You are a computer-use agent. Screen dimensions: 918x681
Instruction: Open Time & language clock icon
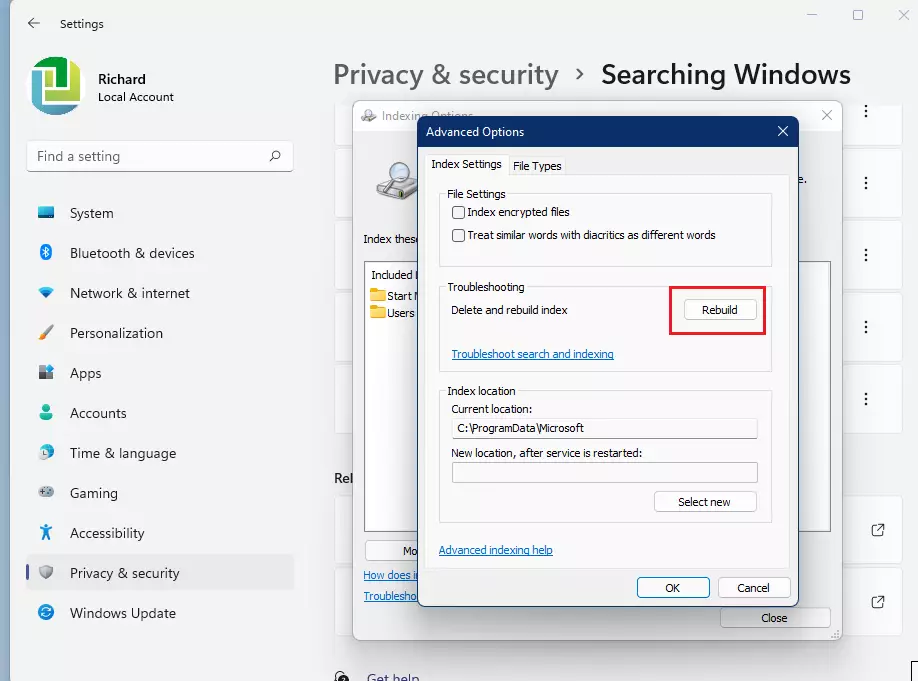46,452
